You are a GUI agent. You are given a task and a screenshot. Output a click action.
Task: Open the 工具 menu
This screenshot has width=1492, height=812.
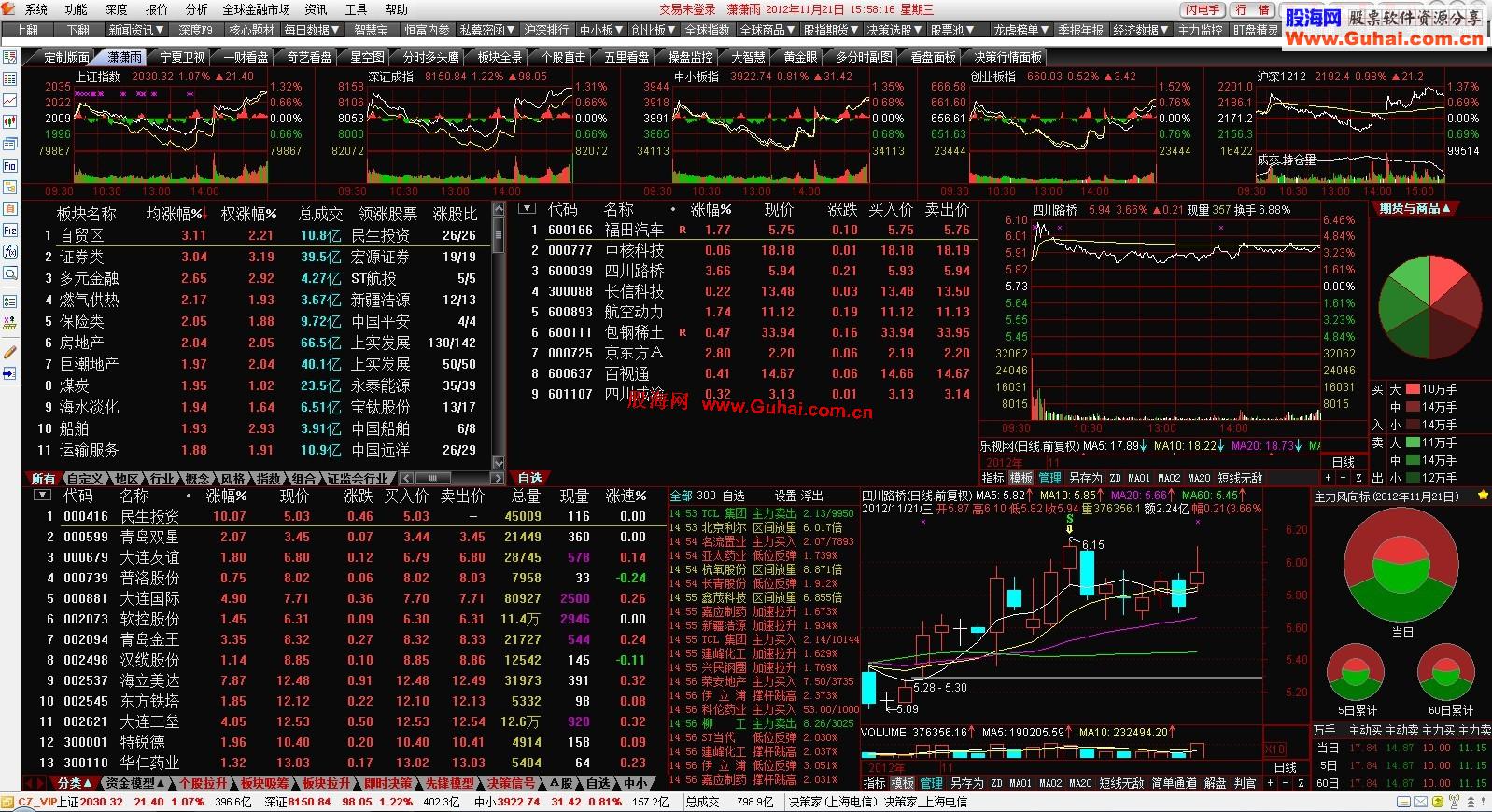tap(356, 9)
